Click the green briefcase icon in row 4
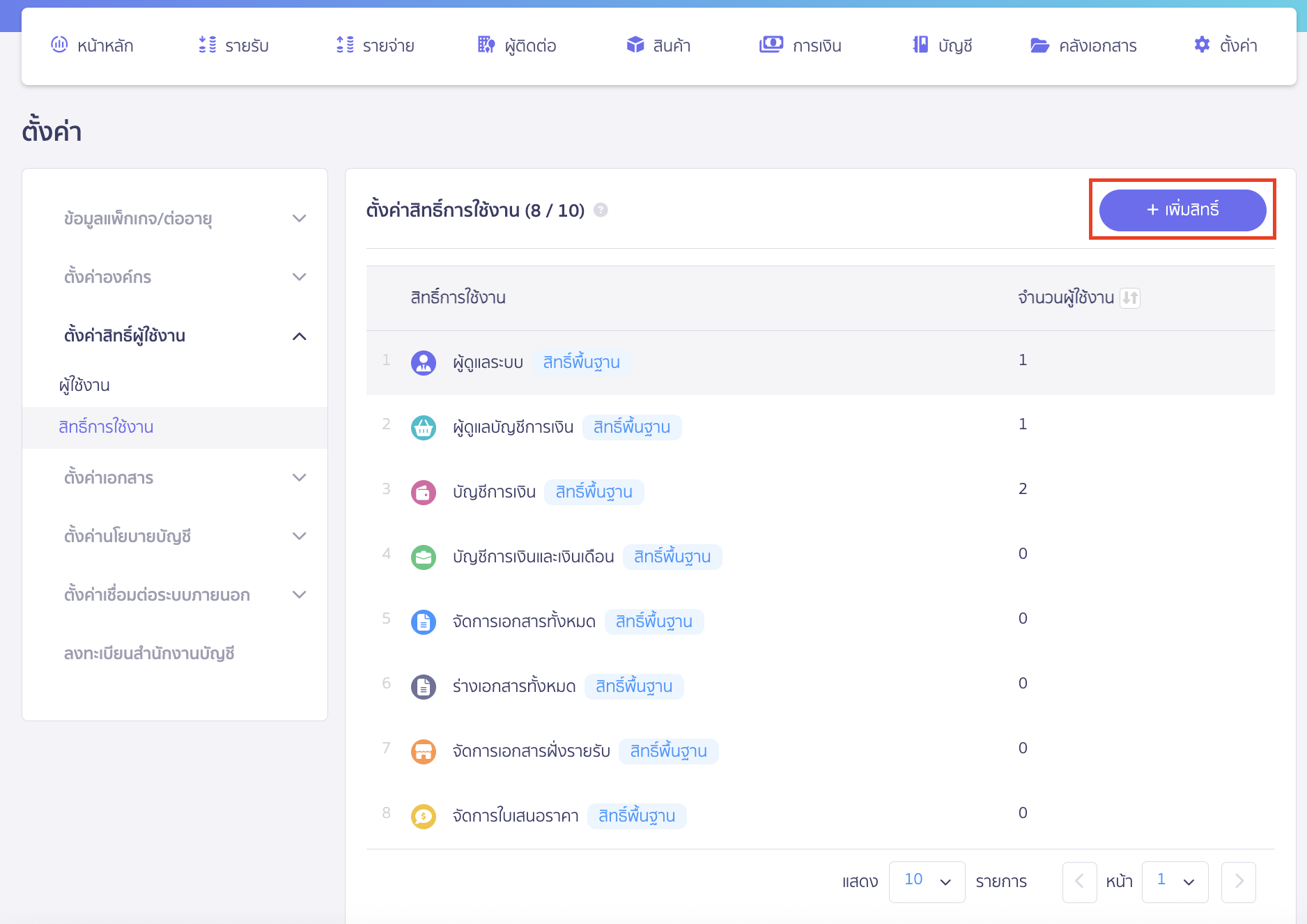Screen dimensions: 1307x924 coord(423,557)
